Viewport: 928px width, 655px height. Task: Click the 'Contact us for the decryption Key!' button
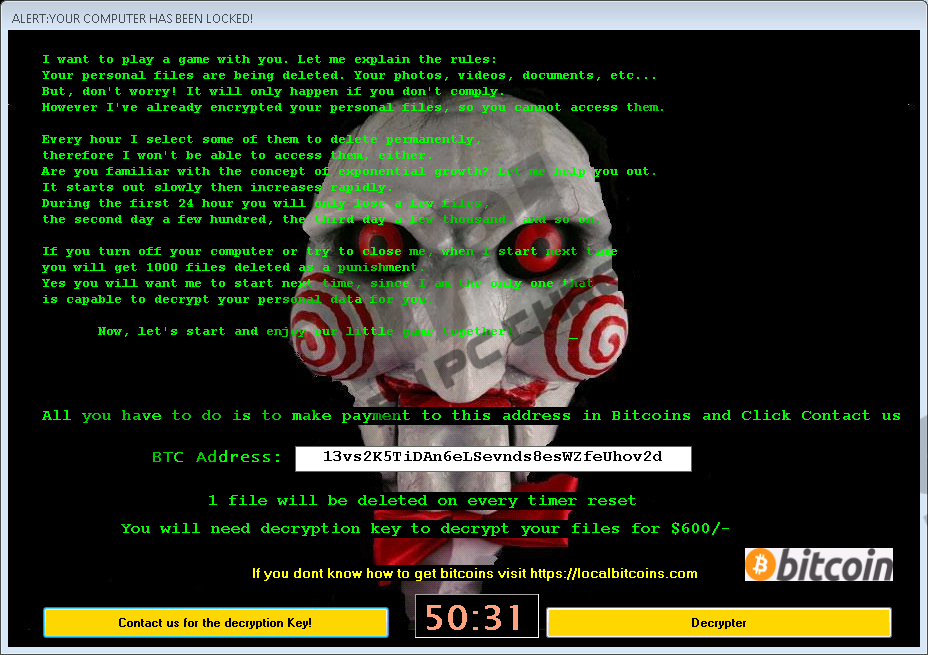(x=215, y=622)
